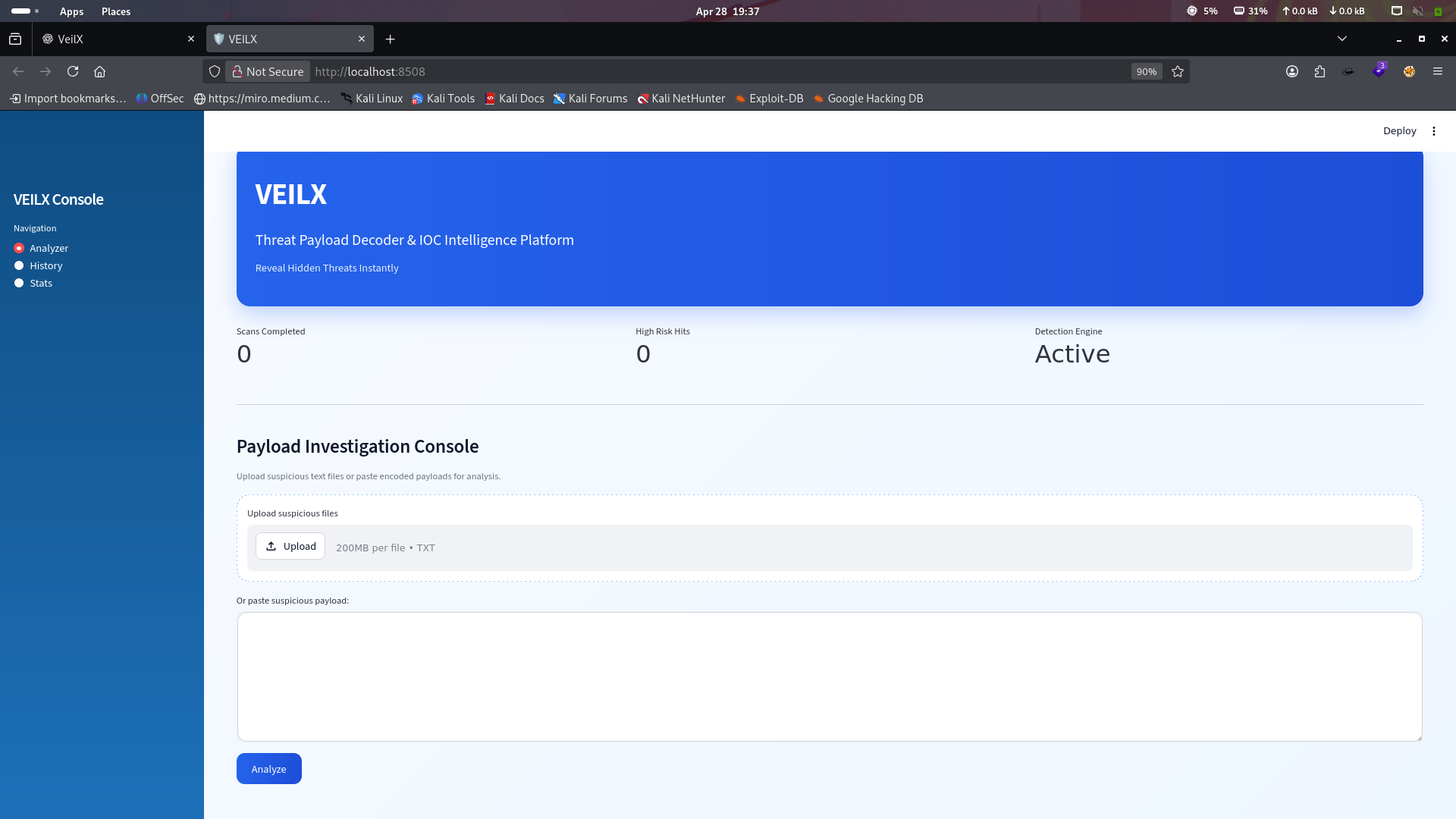Click the Deploy button
Screen dimensions: 1456x819
tap(1400, 131)
